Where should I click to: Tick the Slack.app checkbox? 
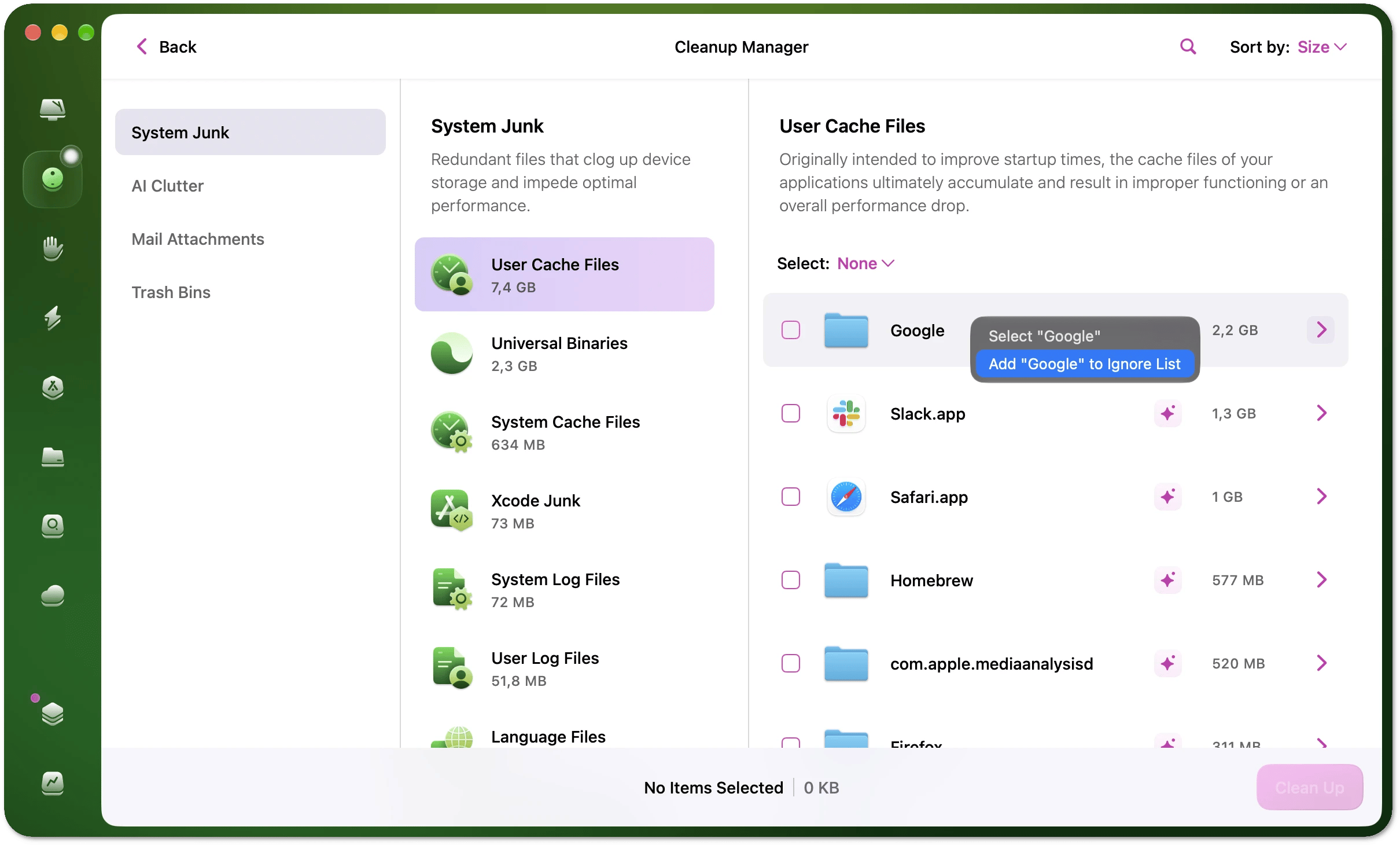pyautogui.click(x=790, y=413)
